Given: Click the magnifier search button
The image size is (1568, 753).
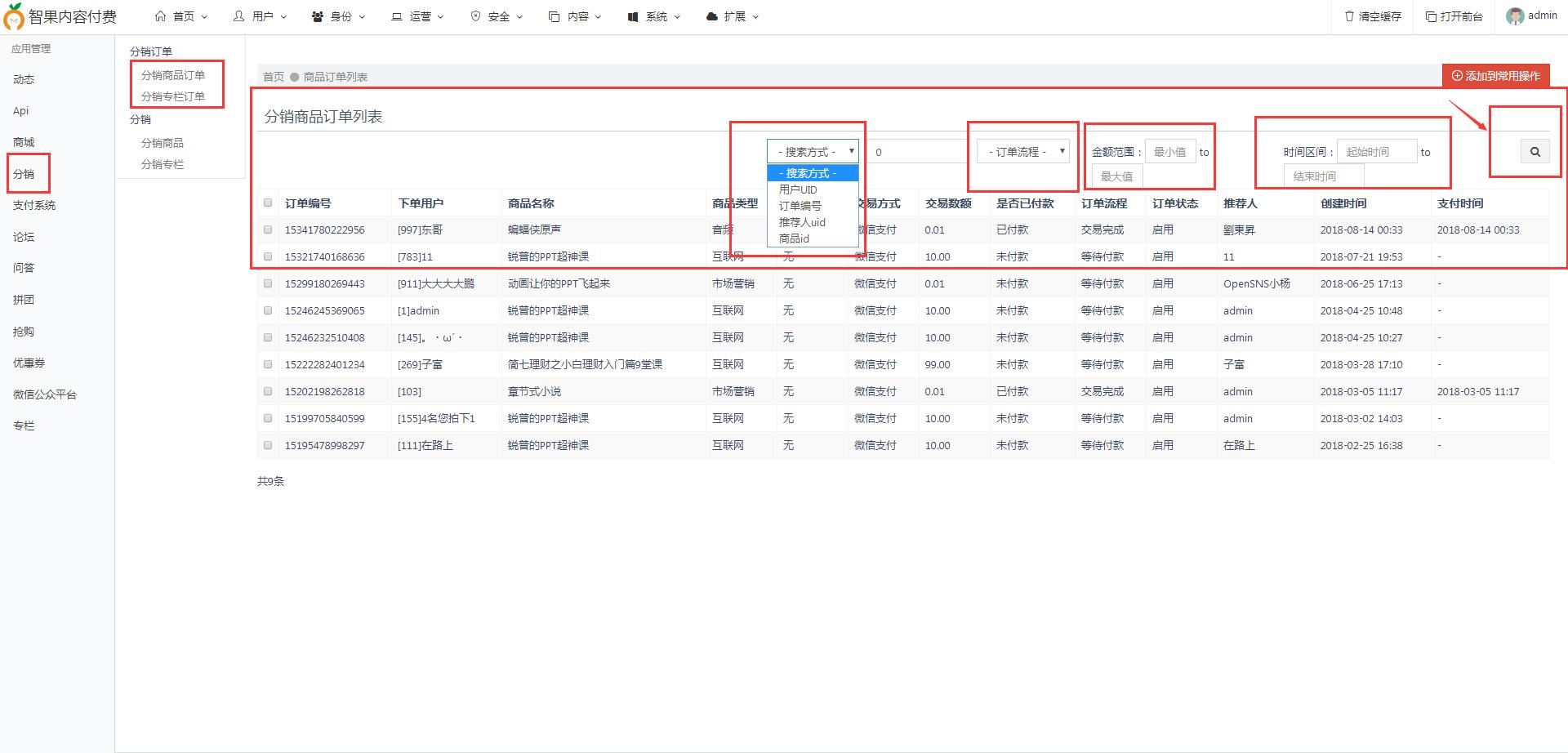Looking at the screenshot, I should [x=1535, y=151].
